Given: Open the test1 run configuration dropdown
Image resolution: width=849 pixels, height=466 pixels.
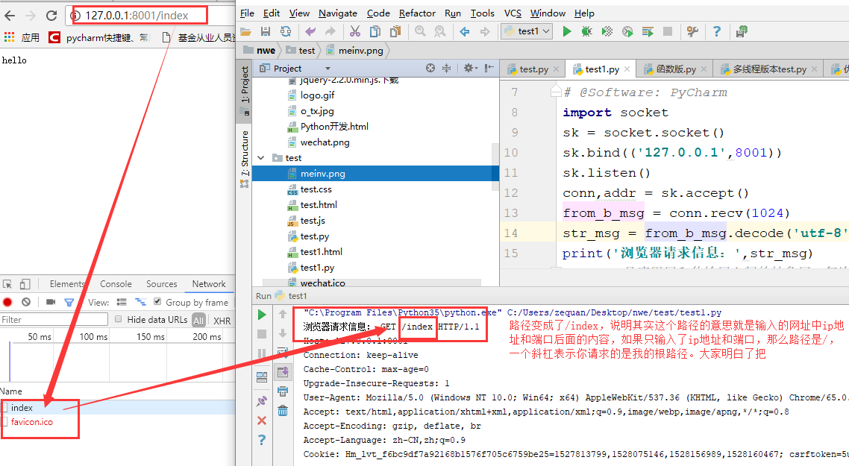Looking at the screenshot, I should tap(527, 31).
